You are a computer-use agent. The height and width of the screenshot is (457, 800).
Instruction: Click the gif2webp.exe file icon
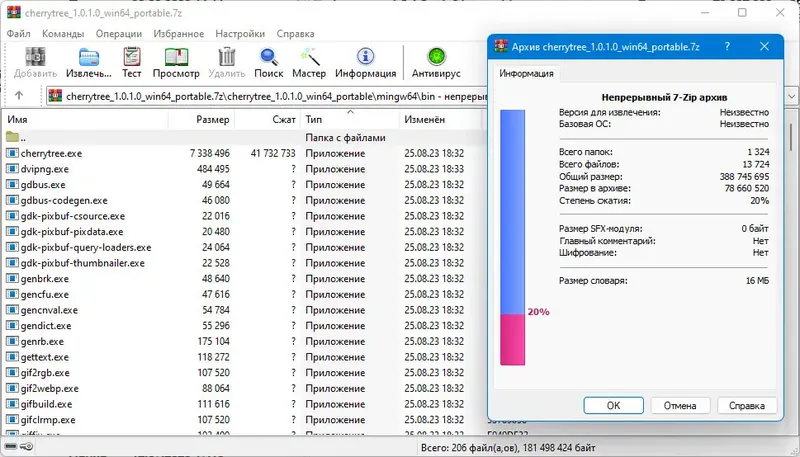point(12,388)
